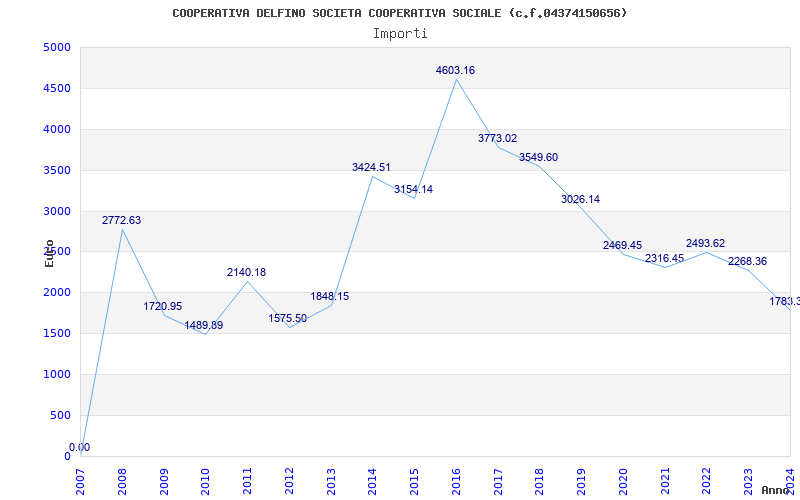Click the 2012 year axis label

289,482
